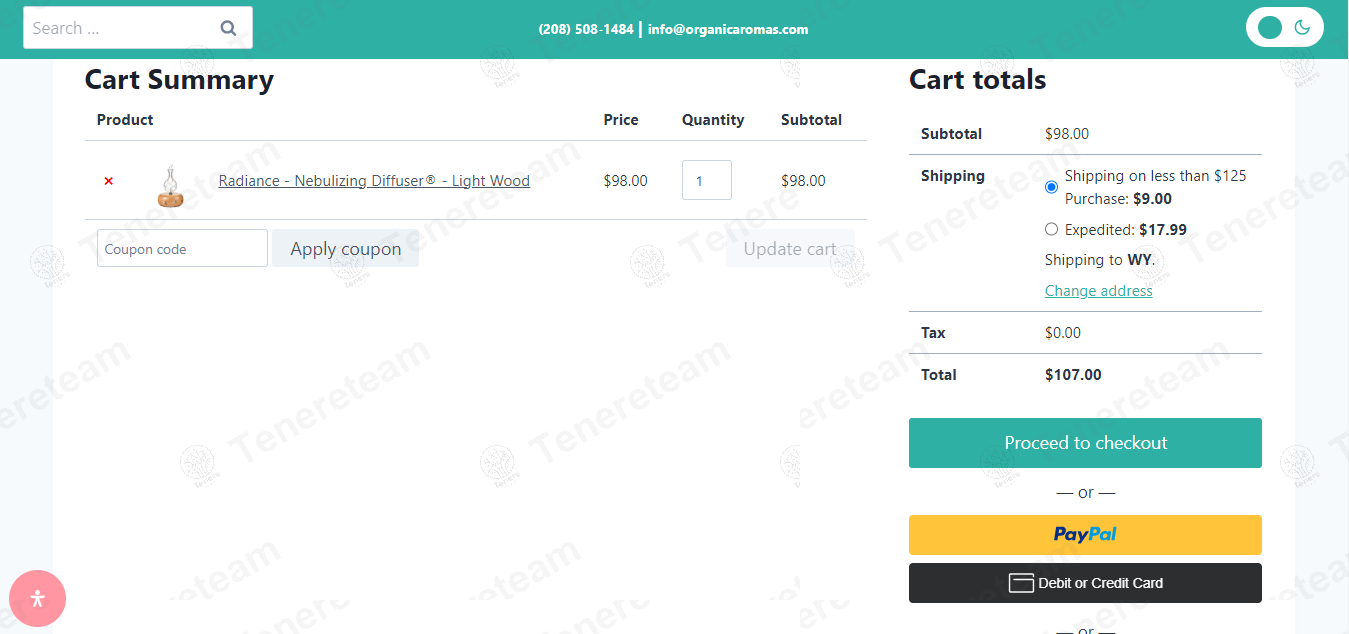Select the Expedited $17.99 shipping option
This screenshot has width=1349, height=634.
point(1051,229)
